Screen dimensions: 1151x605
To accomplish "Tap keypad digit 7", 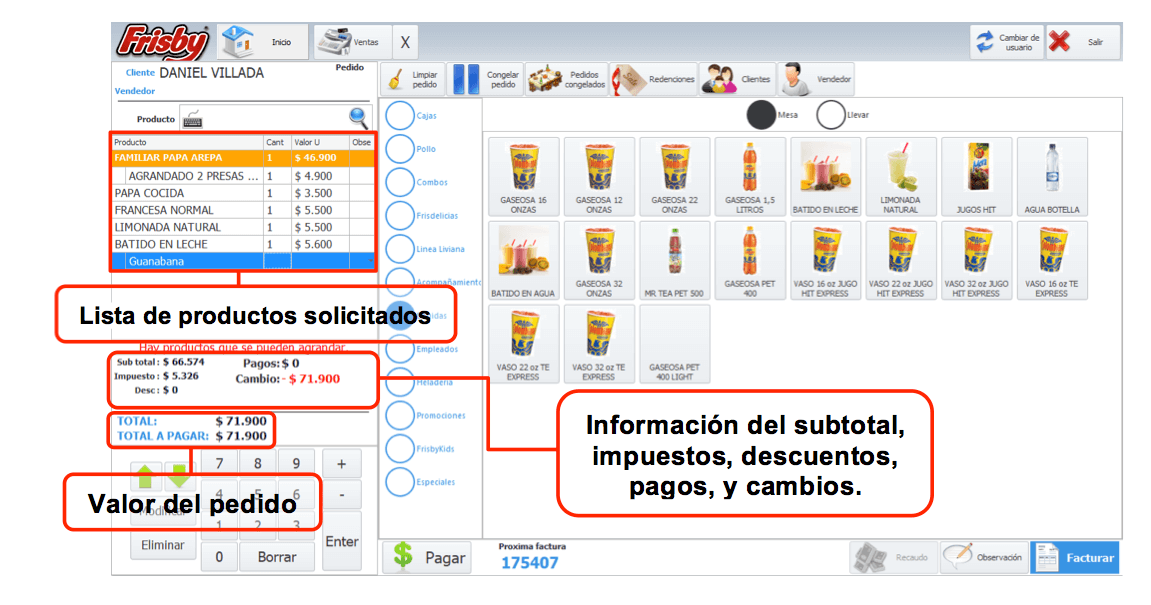I will tap(219, 463).
